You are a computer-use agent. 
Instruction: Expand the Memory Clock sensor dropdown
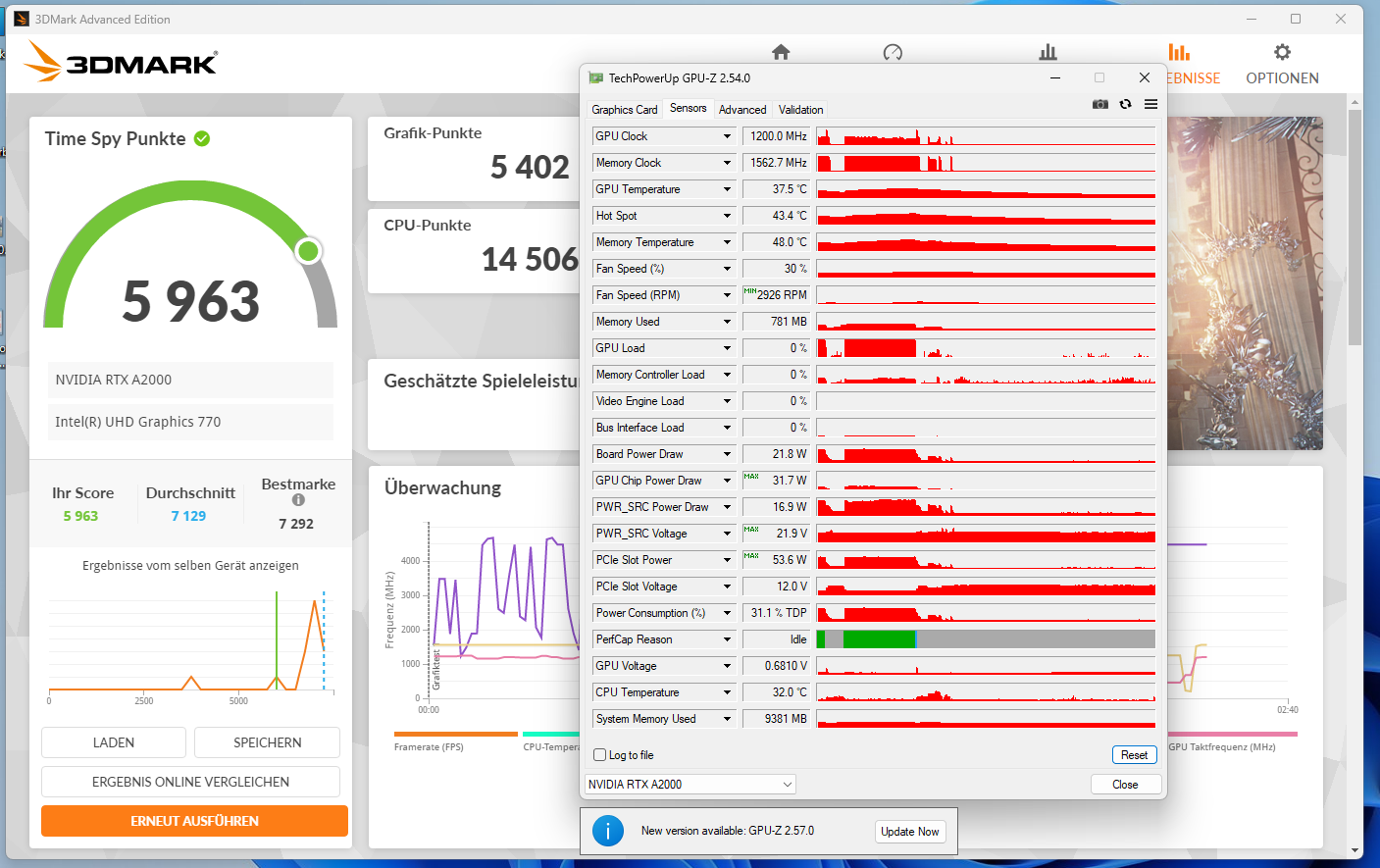coord(728,163)
